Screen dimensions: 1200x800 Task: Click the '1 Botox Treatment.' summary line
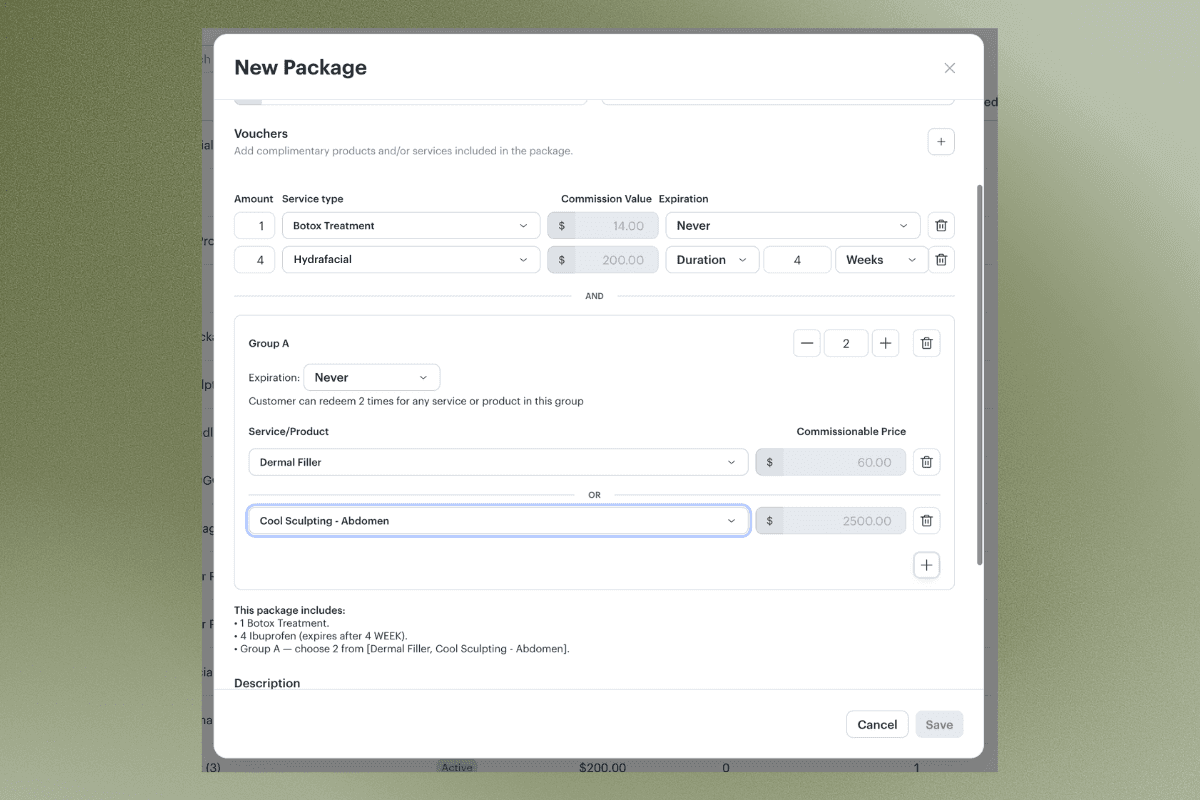pyautogui.click(x=281, y=623)
